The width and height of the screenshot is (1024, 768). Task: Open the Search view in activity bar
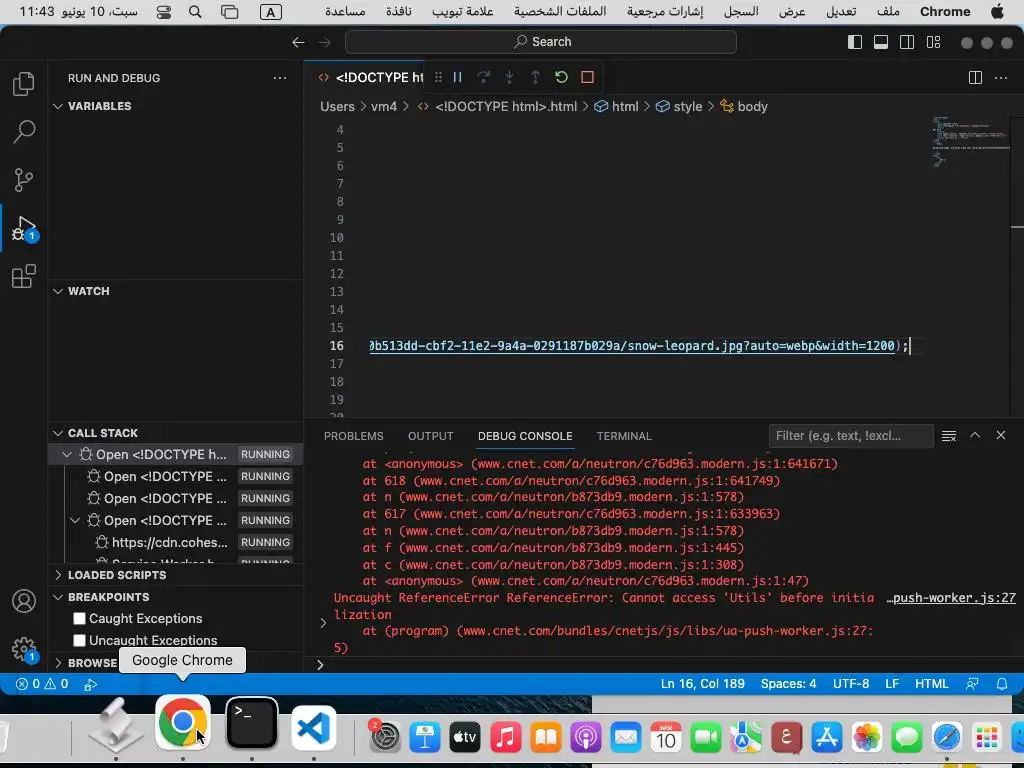(x=24, y=131)
